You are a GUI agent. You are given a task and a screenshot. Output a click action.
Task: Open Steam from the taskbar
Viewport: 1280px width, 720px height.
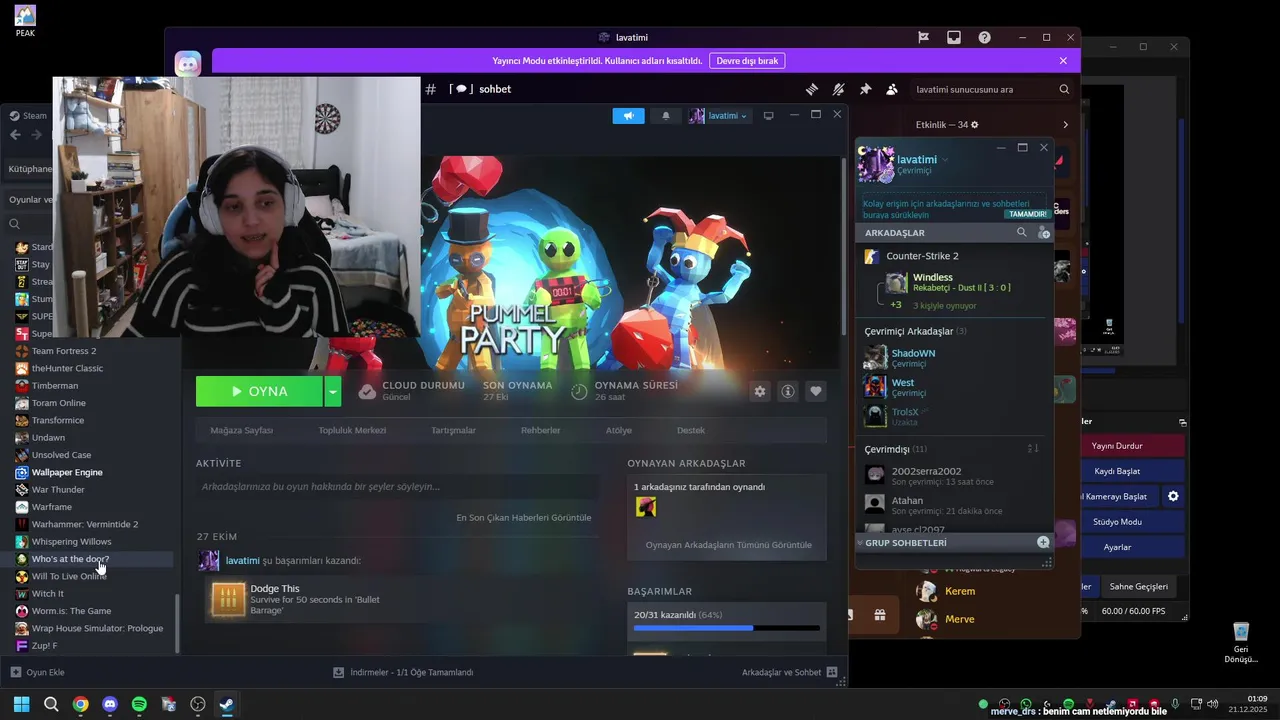pyautogui.click(x=227, y=704)
